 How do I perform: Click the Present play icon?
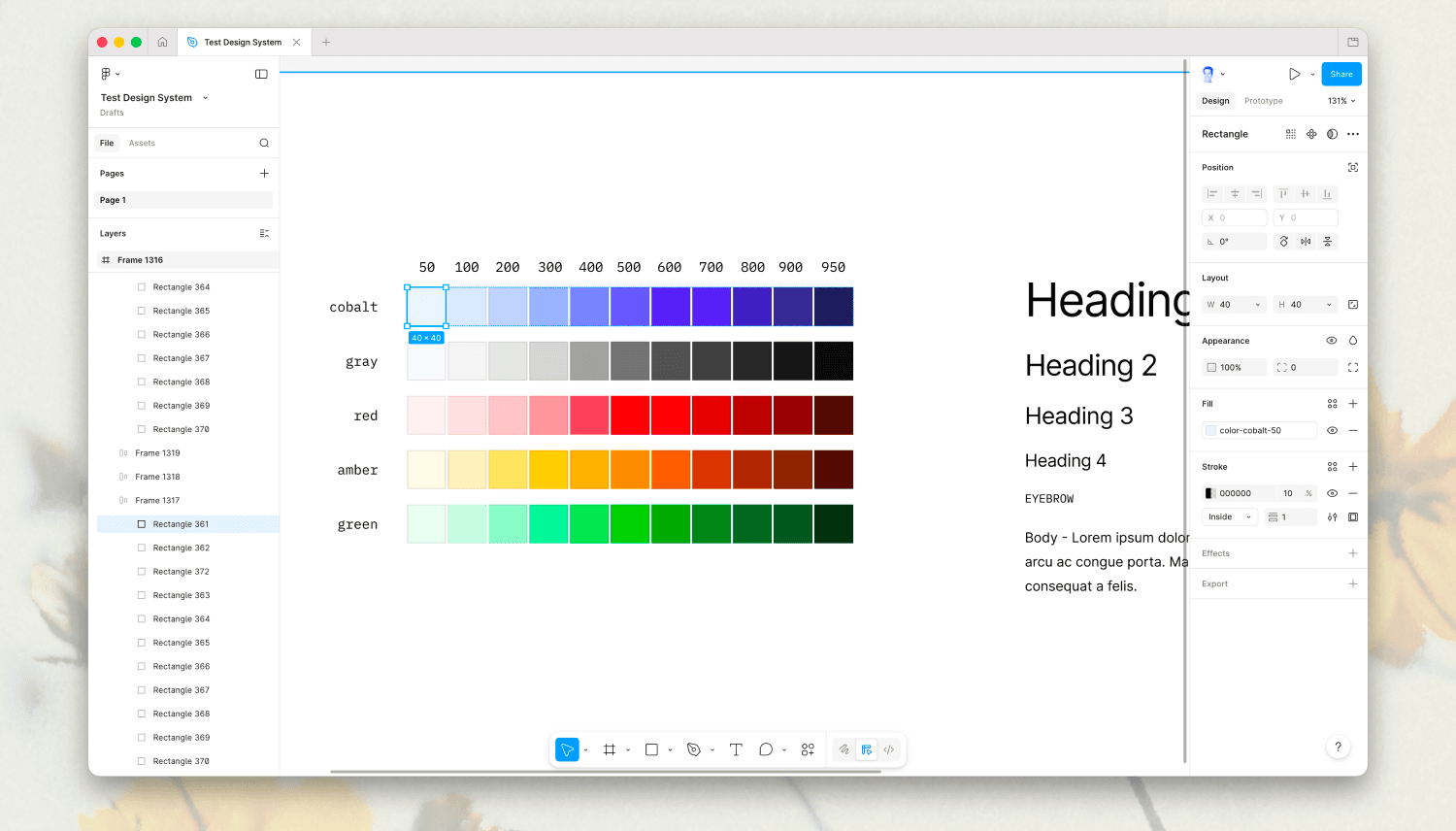(x=1294, y=74)
